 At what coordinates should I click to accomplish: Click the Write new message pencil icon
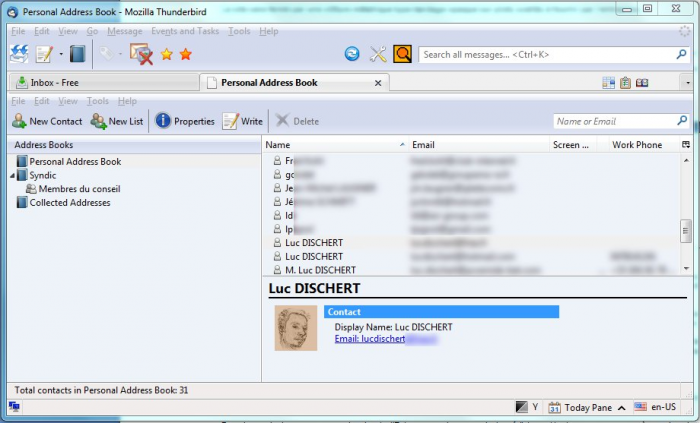(44, 54)
